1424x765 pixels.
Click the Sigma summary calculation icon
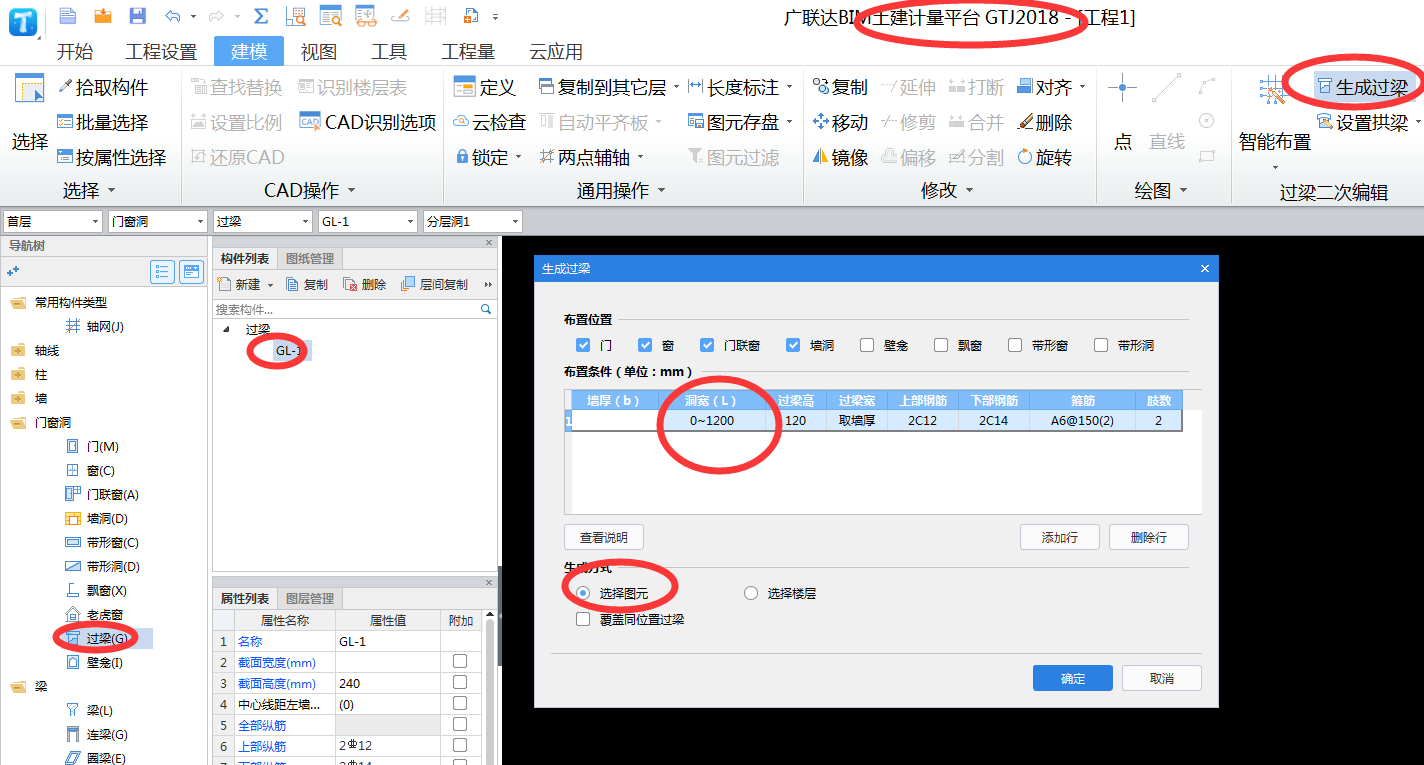261,16
